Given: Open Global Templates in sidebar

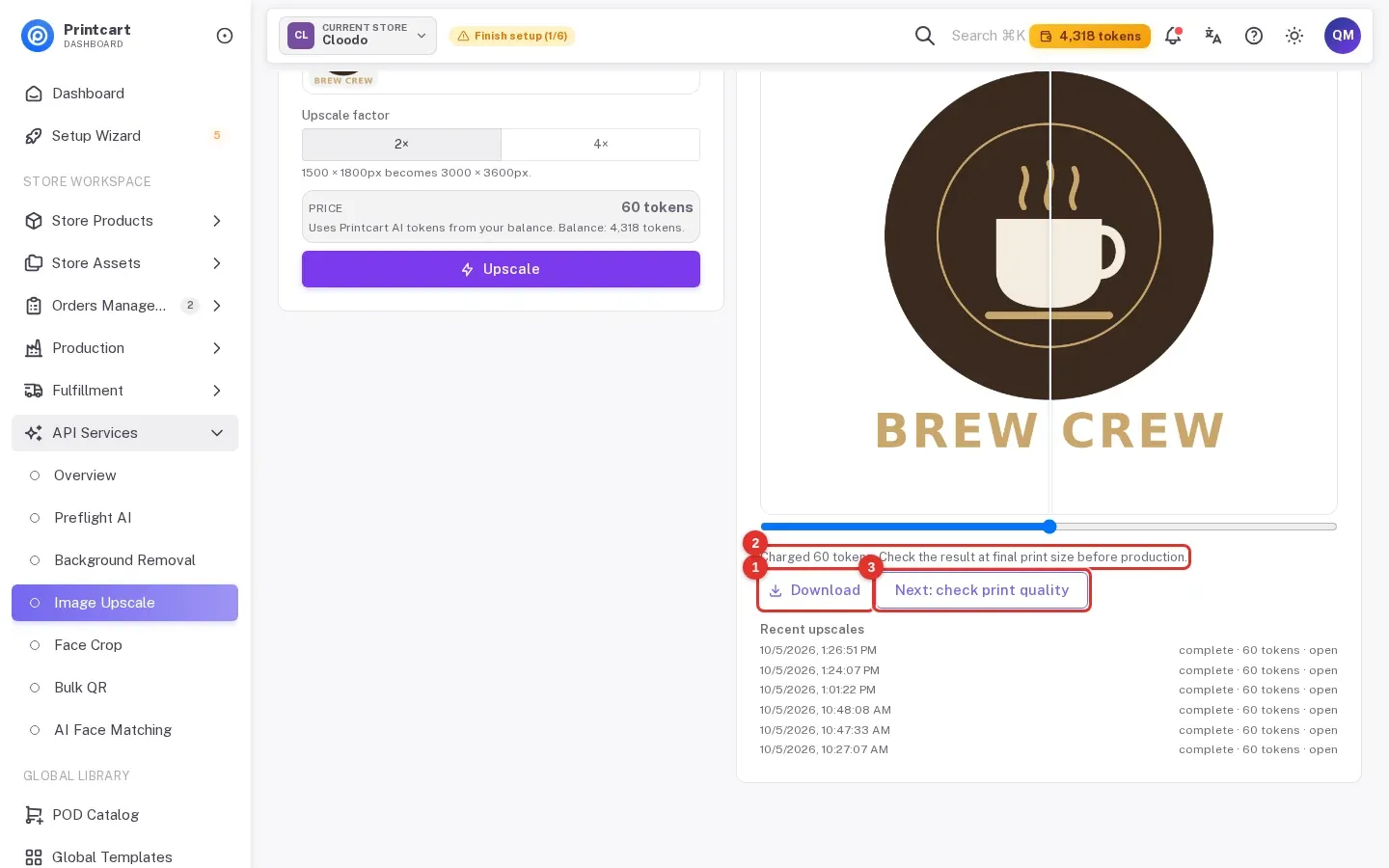Looking at the screenshot, I should click(x=125, y=857).
